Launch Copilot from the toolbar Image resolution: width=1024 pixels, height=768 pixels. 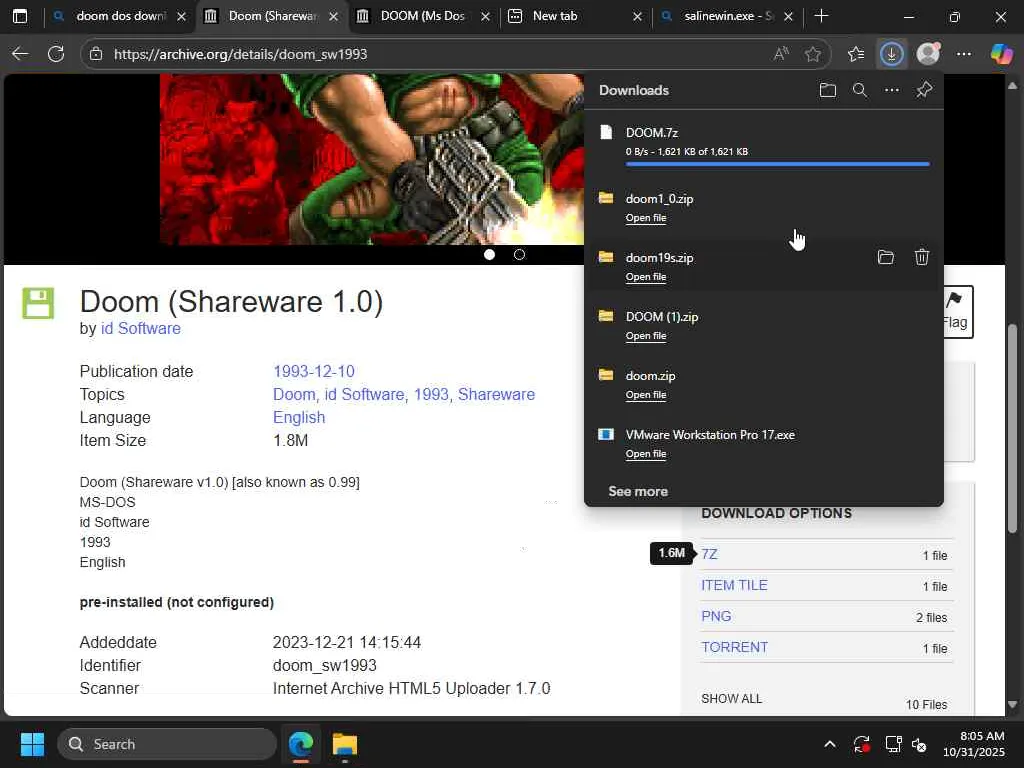pos(1001,54)
